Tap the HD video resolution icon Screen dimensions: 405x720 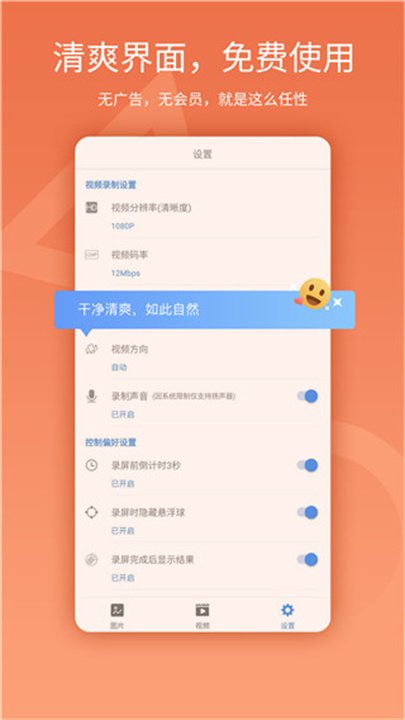tap(92, 208)
